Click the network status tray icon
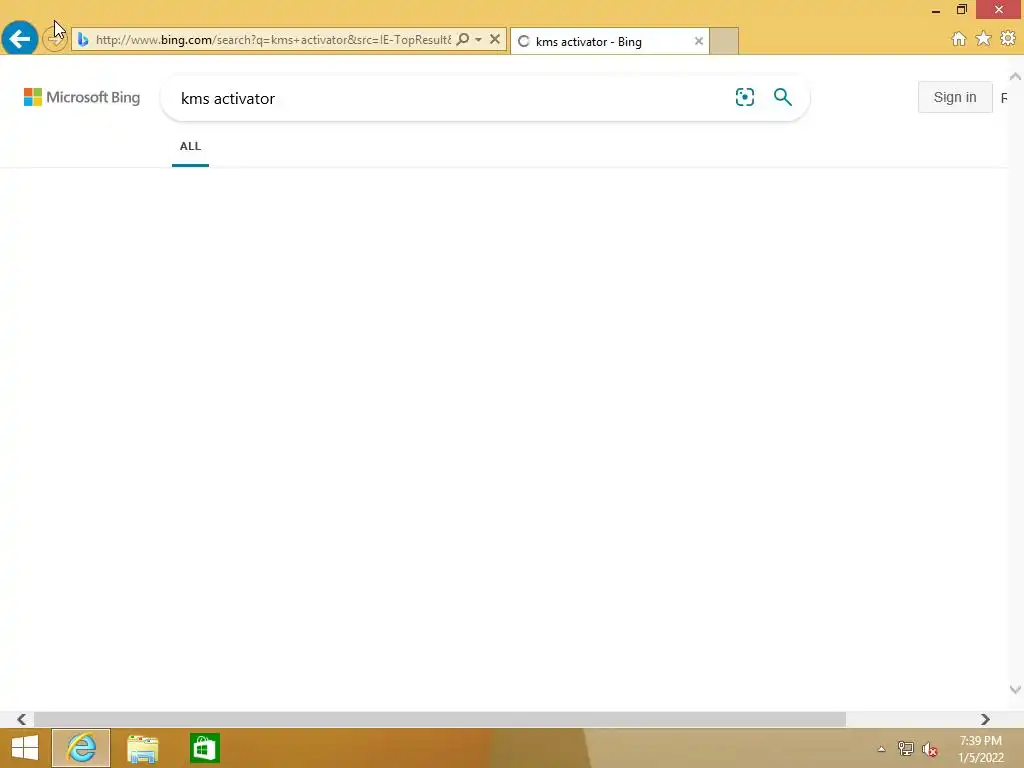 [906, 749]
